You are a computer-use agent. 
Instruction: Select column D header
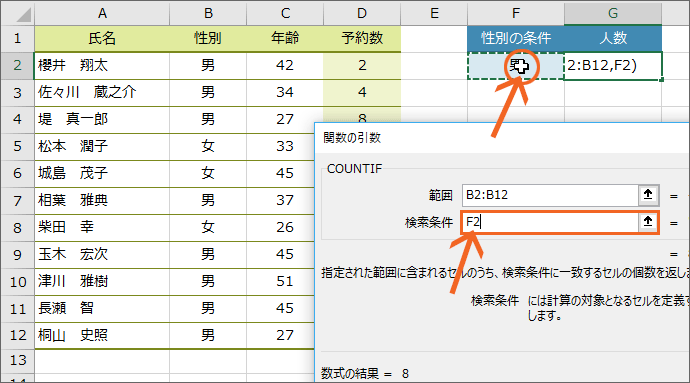pyautogui.click(x=362, y=13)
